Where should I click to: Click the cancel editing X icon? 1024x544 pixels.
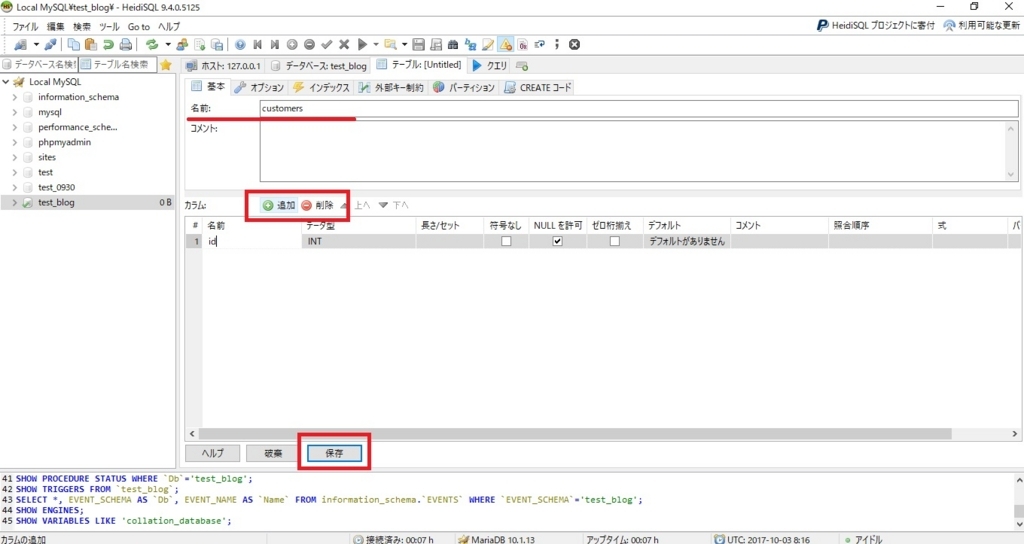tap(344, 44)
